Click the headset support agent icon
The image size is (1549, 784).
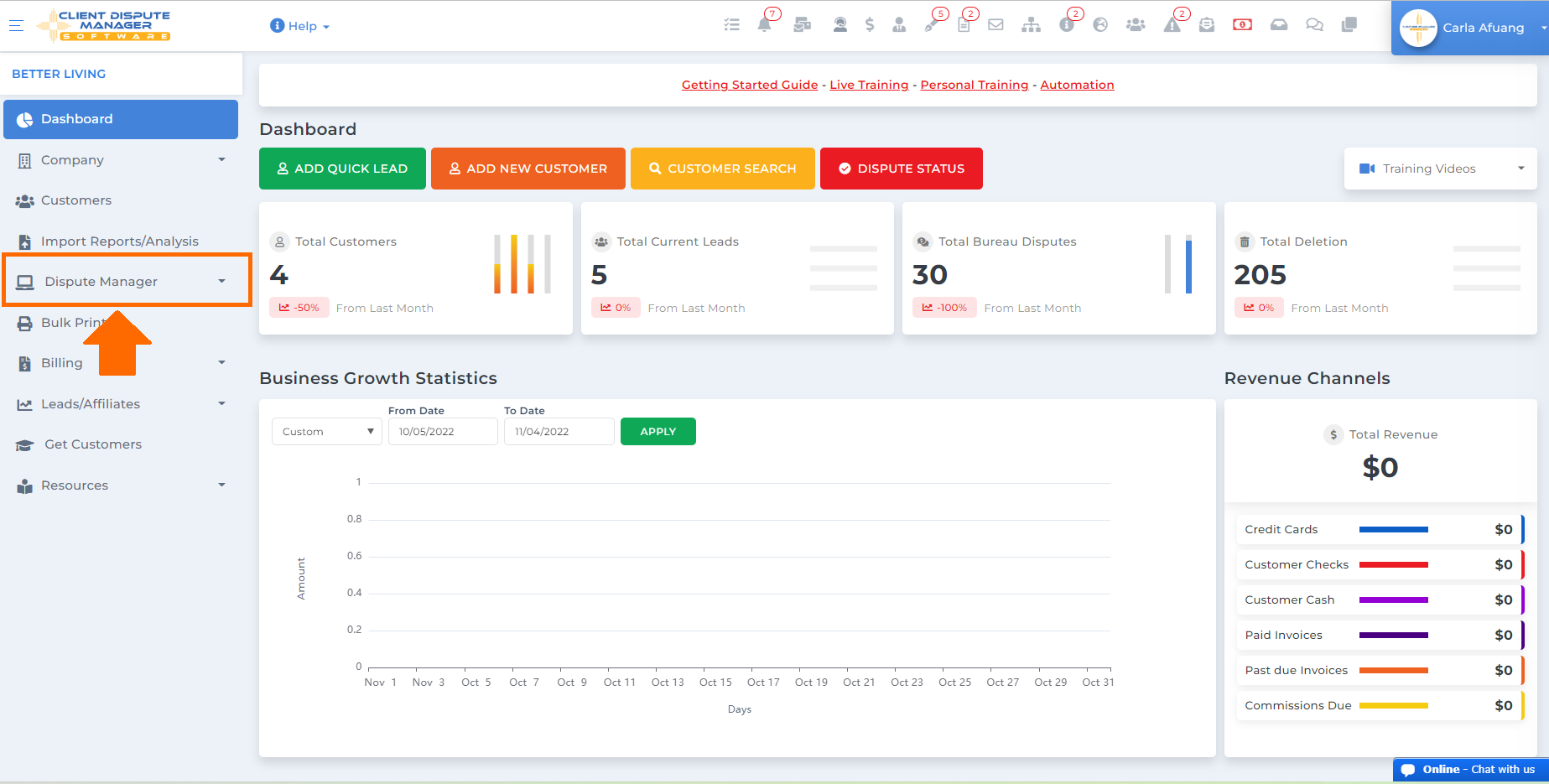point(839,25)
